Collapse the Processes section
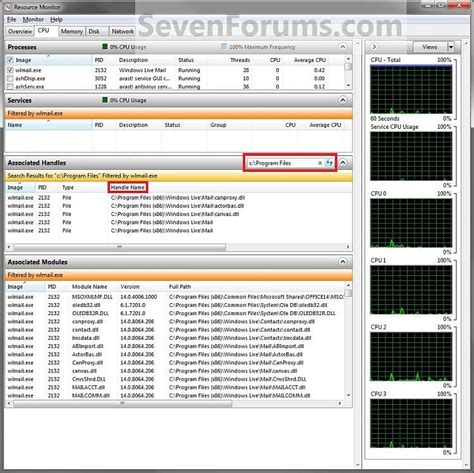Screen dimensions: 474x473 [x=342, y=47]
